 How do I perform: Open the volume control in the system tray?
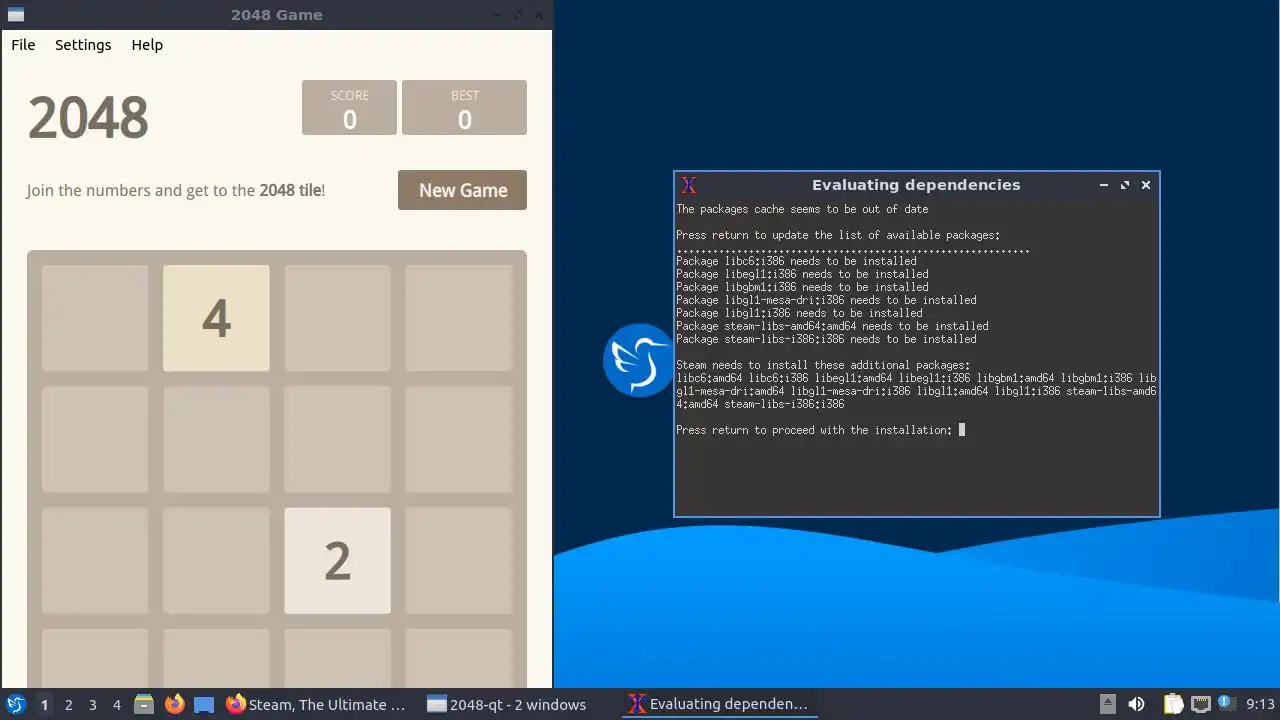1136,704
